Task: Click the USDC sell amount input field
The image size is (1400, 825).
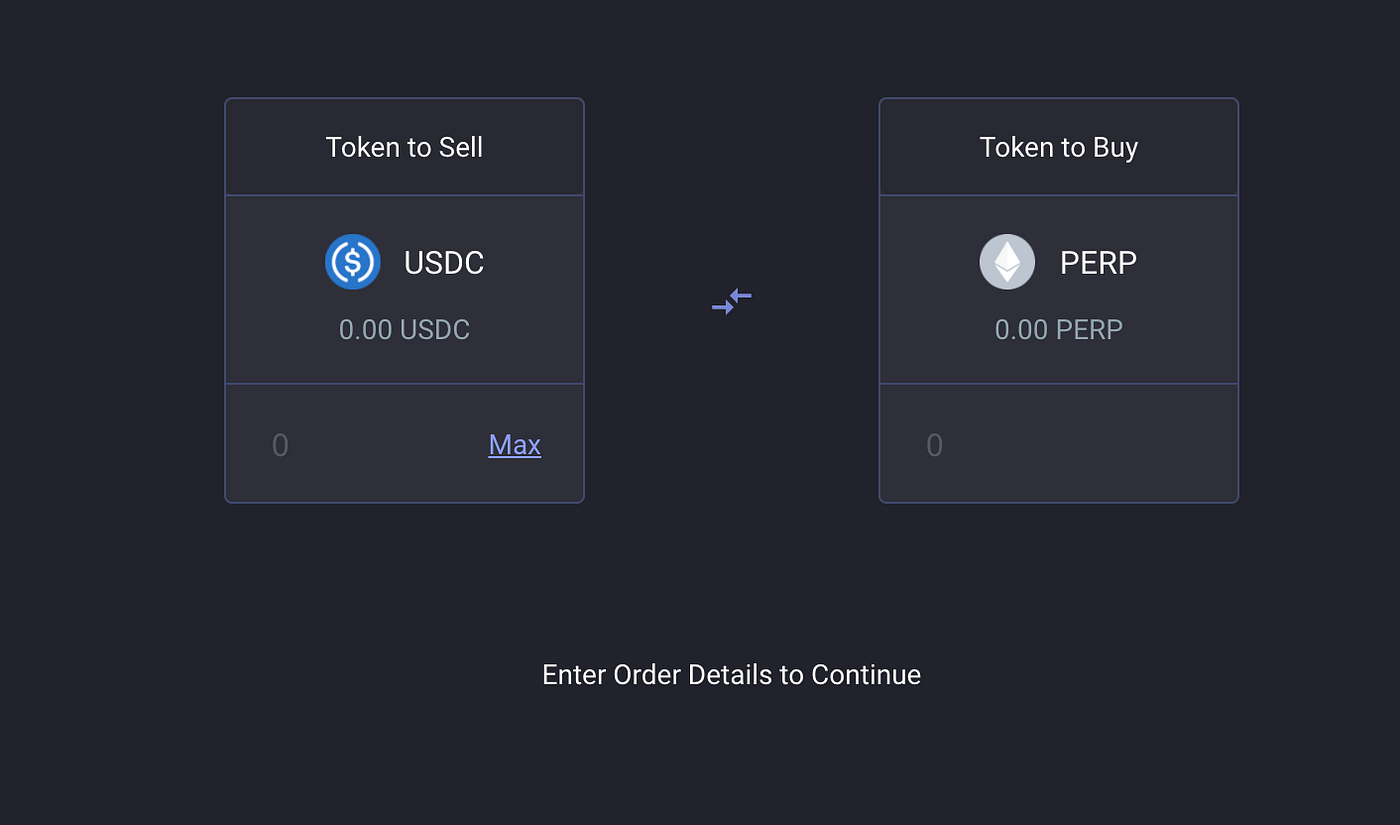Action: coord(350,444)
